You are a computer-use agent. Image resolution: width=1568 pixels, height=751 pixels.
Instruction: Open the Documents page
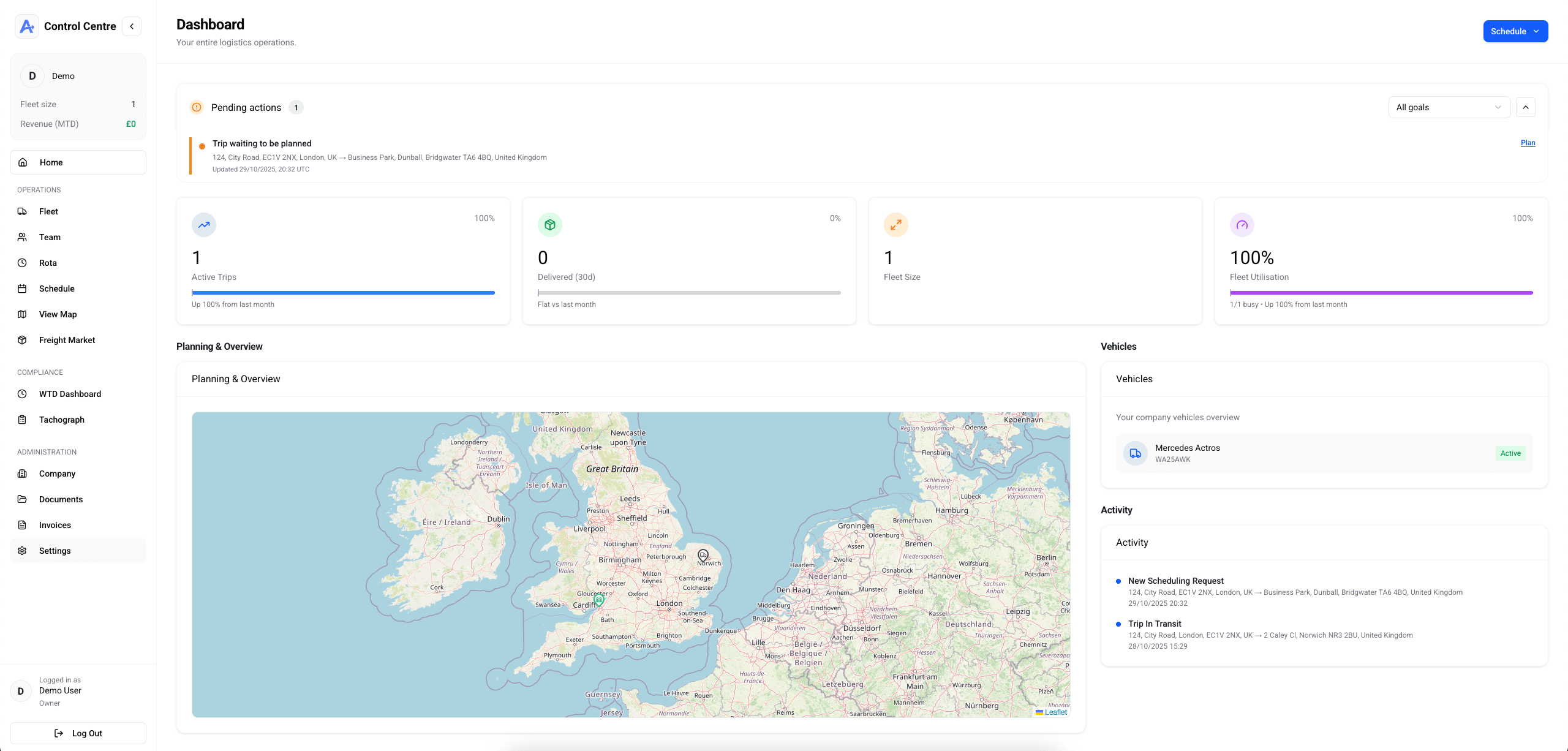[x=61, y=499]
